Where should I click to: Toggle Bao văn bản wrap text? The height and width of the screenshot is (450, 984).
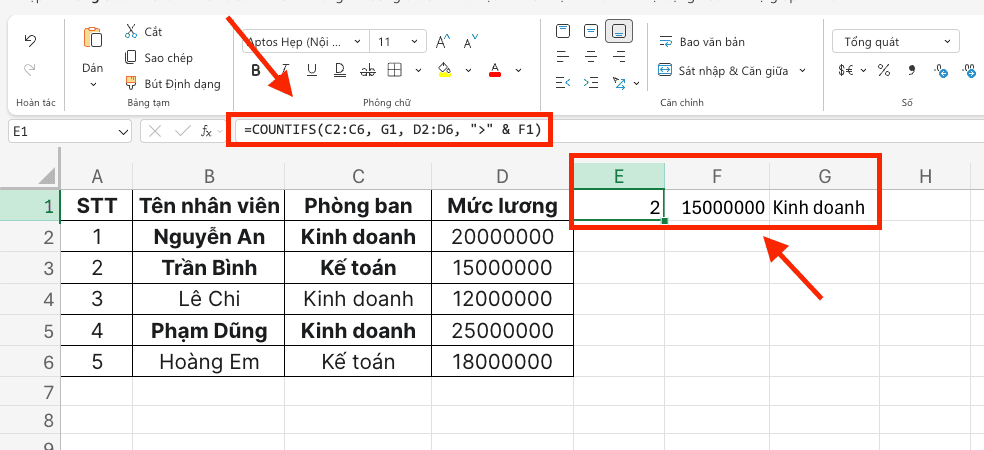(x=702, y=42)
